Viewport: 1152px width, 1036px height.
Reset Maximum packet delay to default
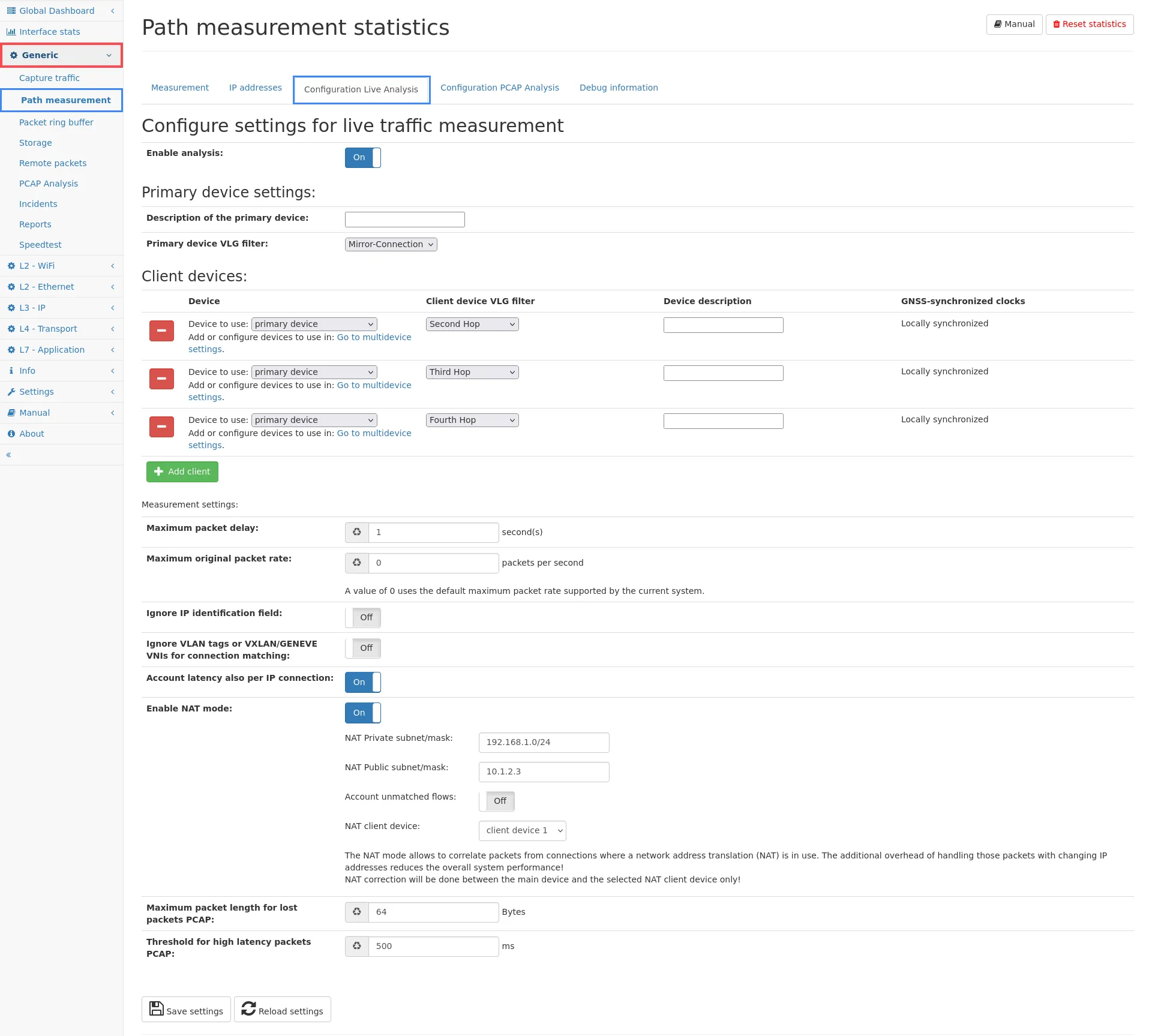pos(357,532)
